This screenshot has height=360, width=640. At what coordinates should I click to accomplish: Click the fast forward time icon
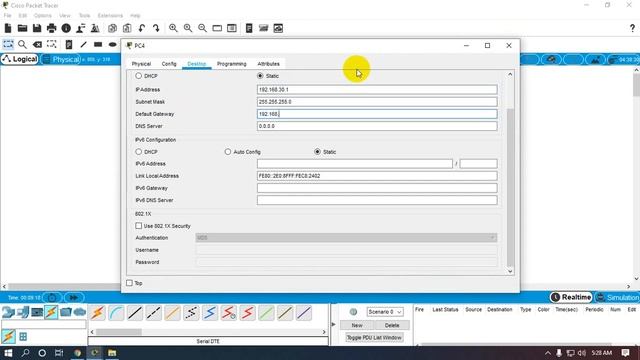click(x=73, y=298)
